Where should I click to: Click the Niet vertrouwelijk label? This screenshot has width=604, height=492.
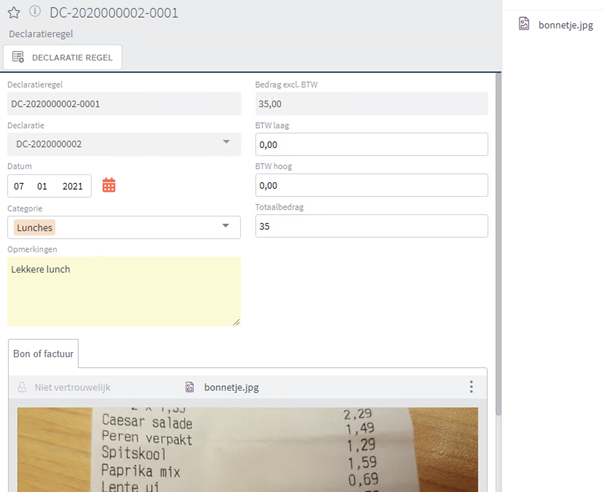(71, 387)
